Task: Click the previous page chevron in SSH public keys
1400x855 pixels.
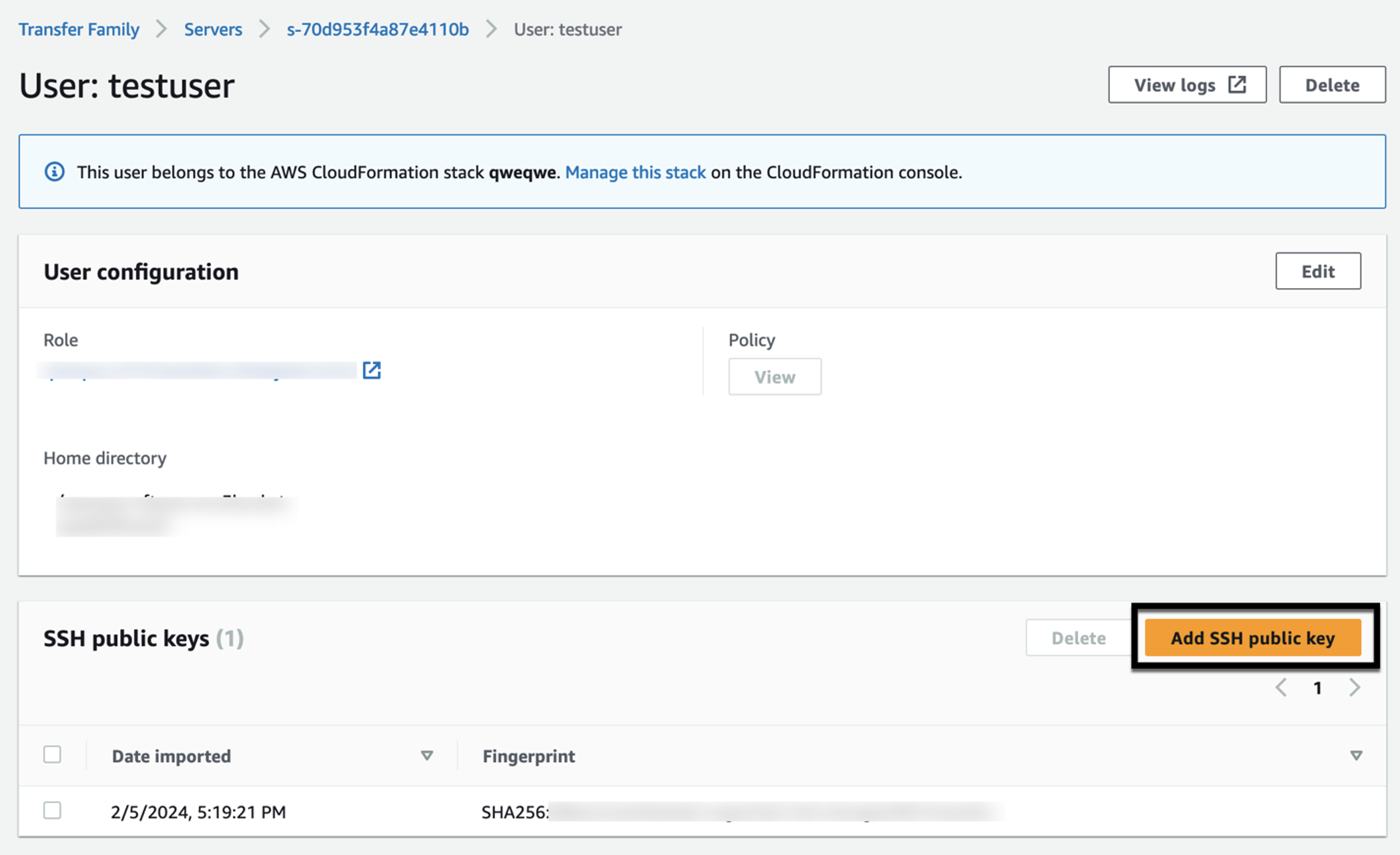Action: point(1281,688)
